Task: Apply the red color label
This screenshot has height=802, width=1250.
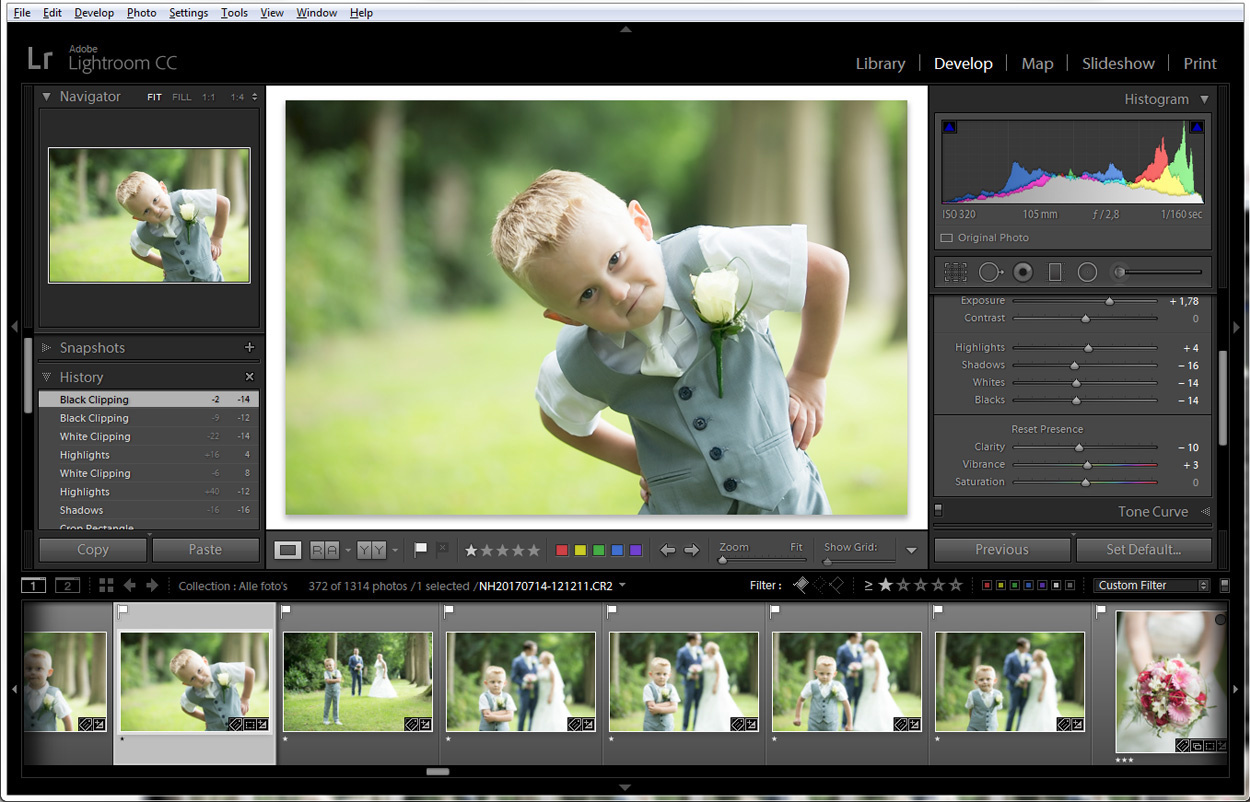Action: click(x=562, y=550)
